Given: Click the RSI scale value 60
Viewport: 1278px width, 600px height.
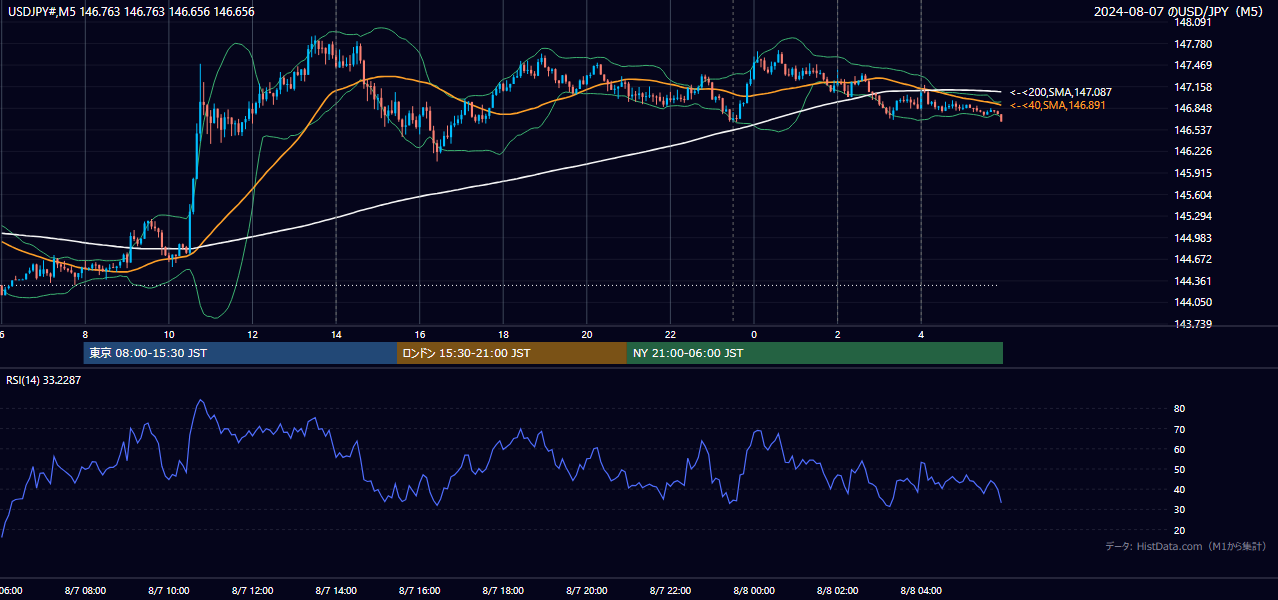Looking at the screenshot, I should coord(1180,449).
